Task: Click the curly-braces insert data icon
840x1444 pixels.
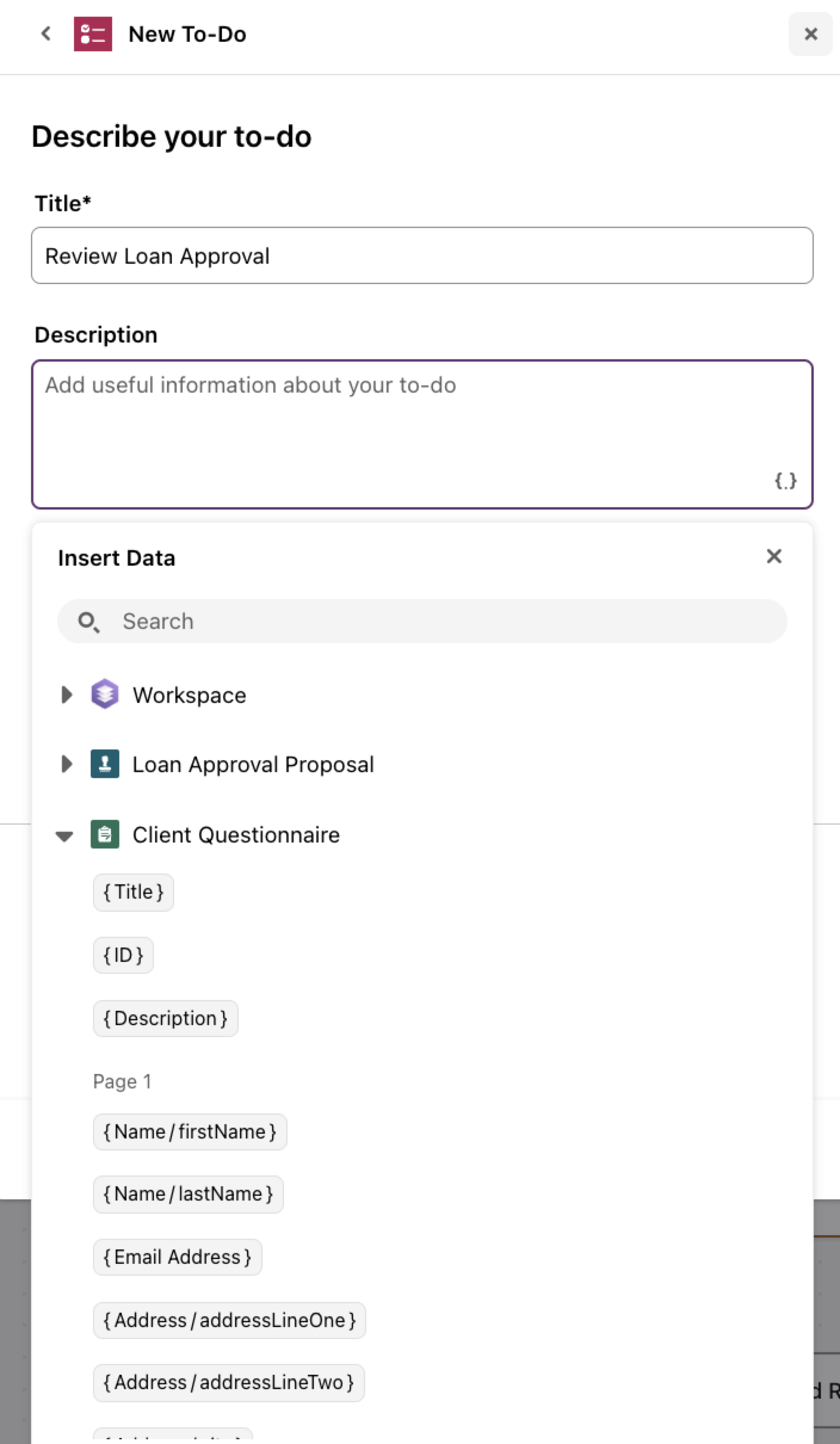Action: click(x=785, y=481)
